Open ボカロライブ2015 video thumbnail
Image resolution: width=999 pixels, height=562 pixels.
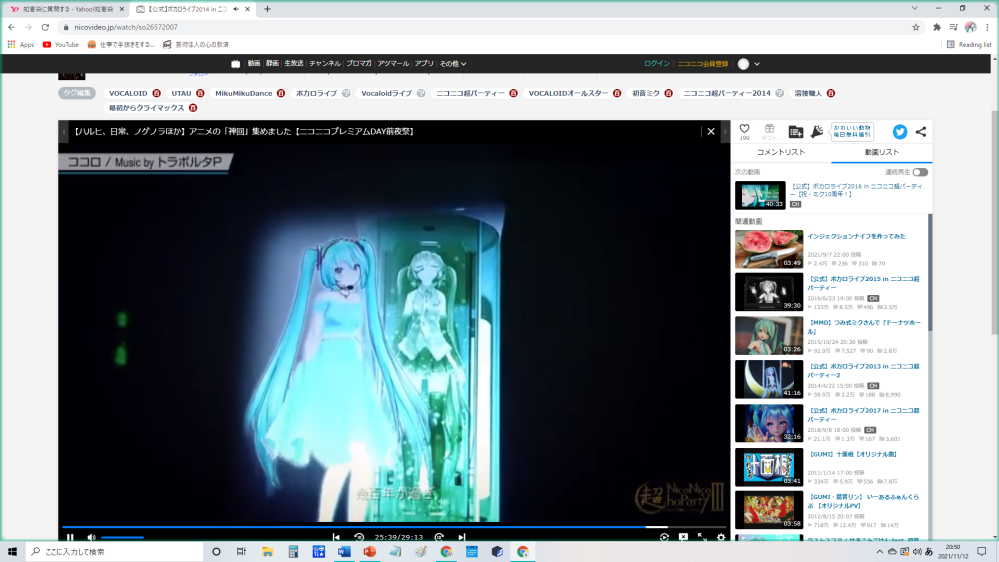coord(769,292)
